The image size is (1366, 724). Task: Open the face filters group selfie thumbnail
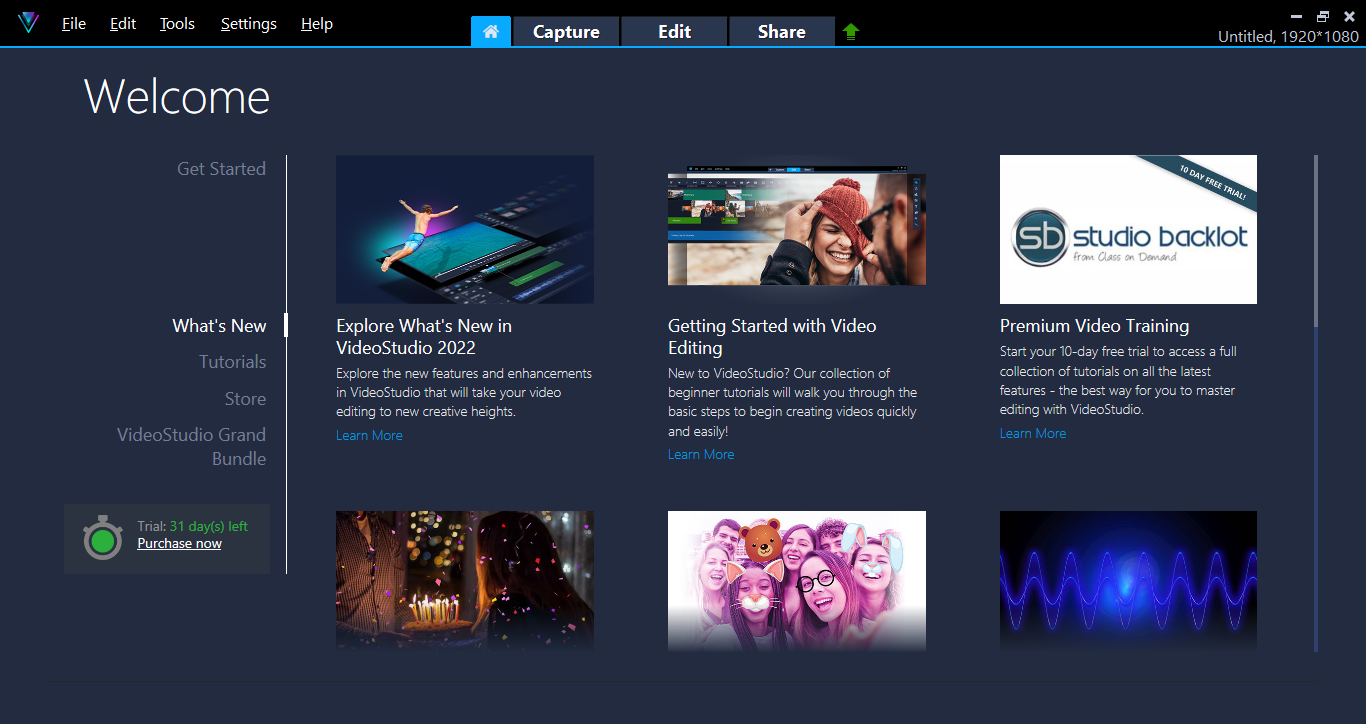point(797,581)
